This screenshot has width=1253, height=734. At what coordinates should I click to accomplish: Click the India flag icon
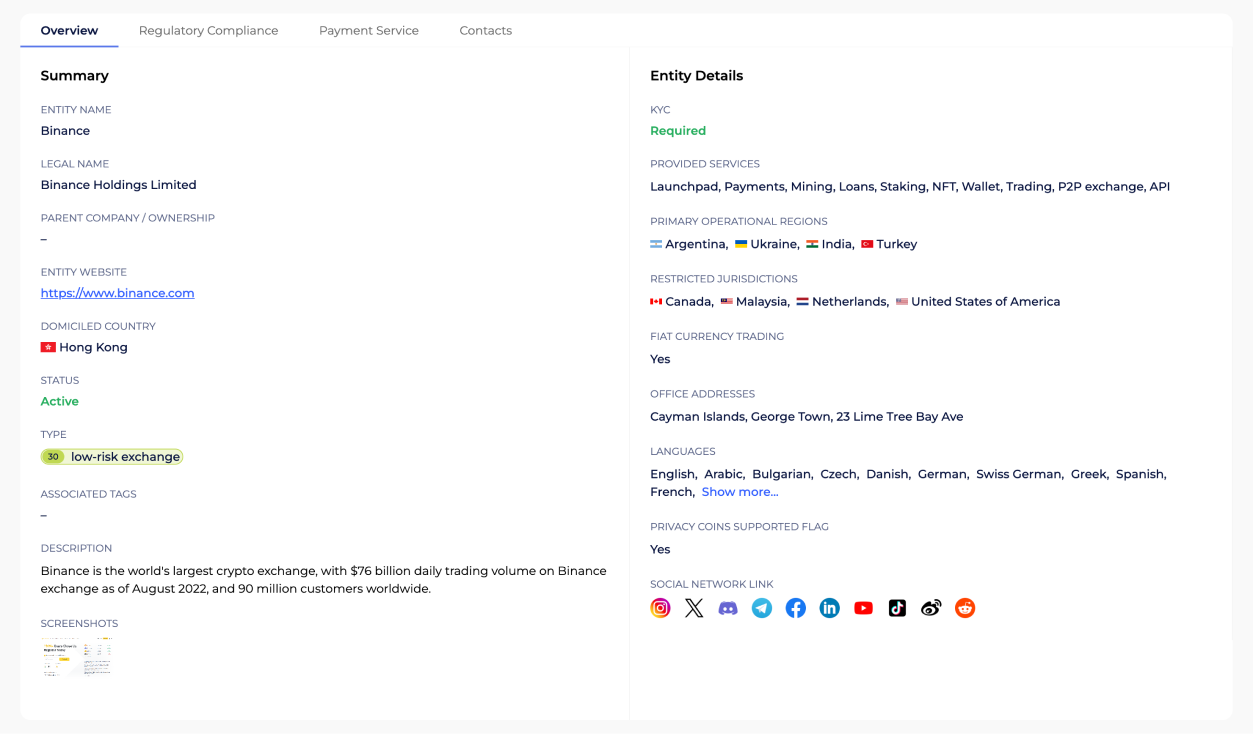pyautogui.click(x=812, y=244)
